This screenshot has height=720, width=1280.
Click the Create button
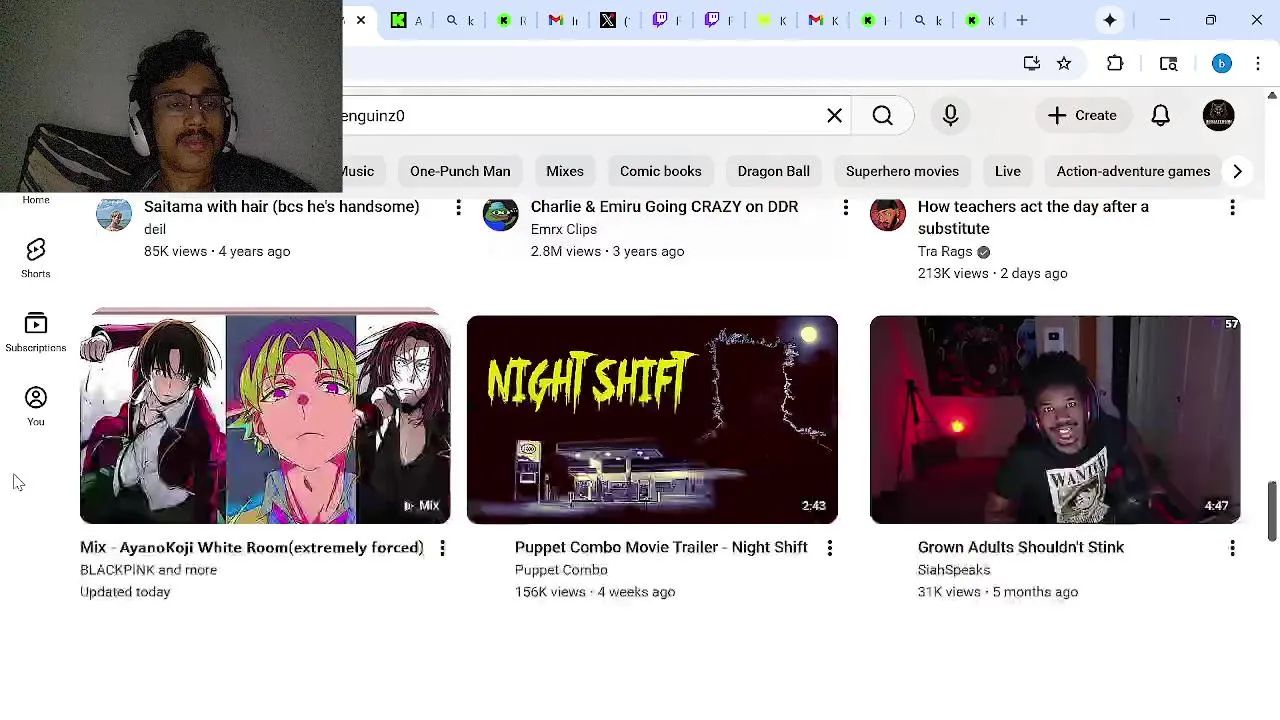click(x=1082, y=115)
